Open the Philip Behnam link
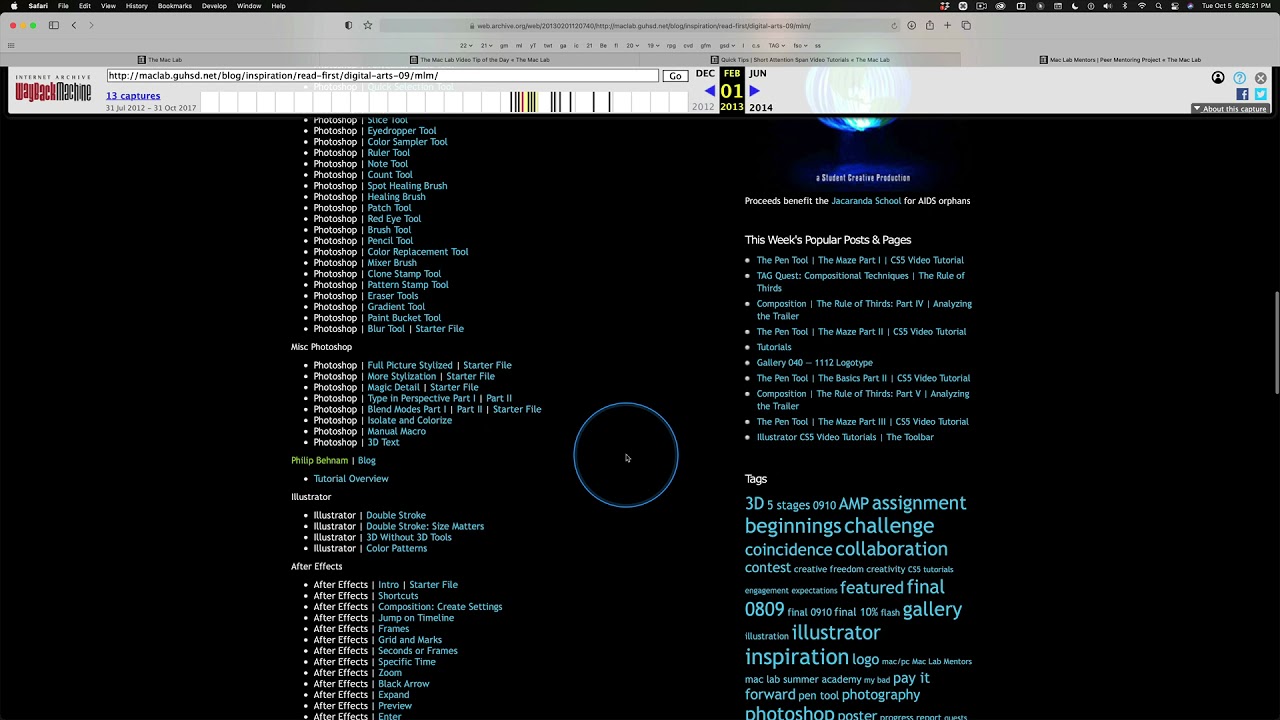Viewport: 1280px width, 720px height. (319, 460)
